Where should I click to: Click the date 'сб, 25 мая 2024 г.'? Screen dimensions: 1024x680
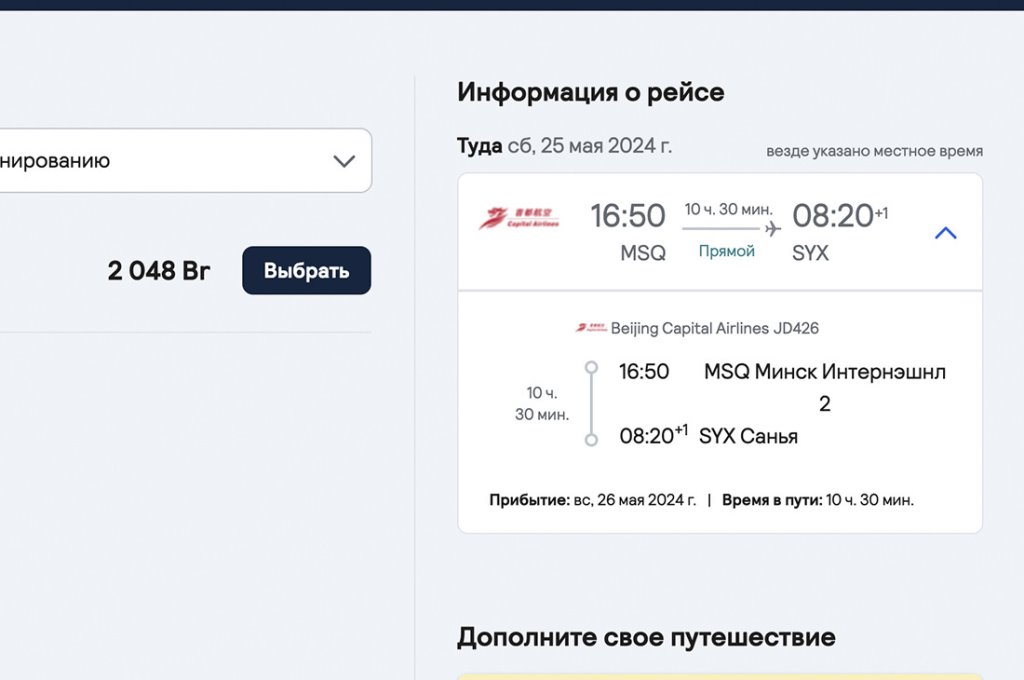(x=590, y=146)
